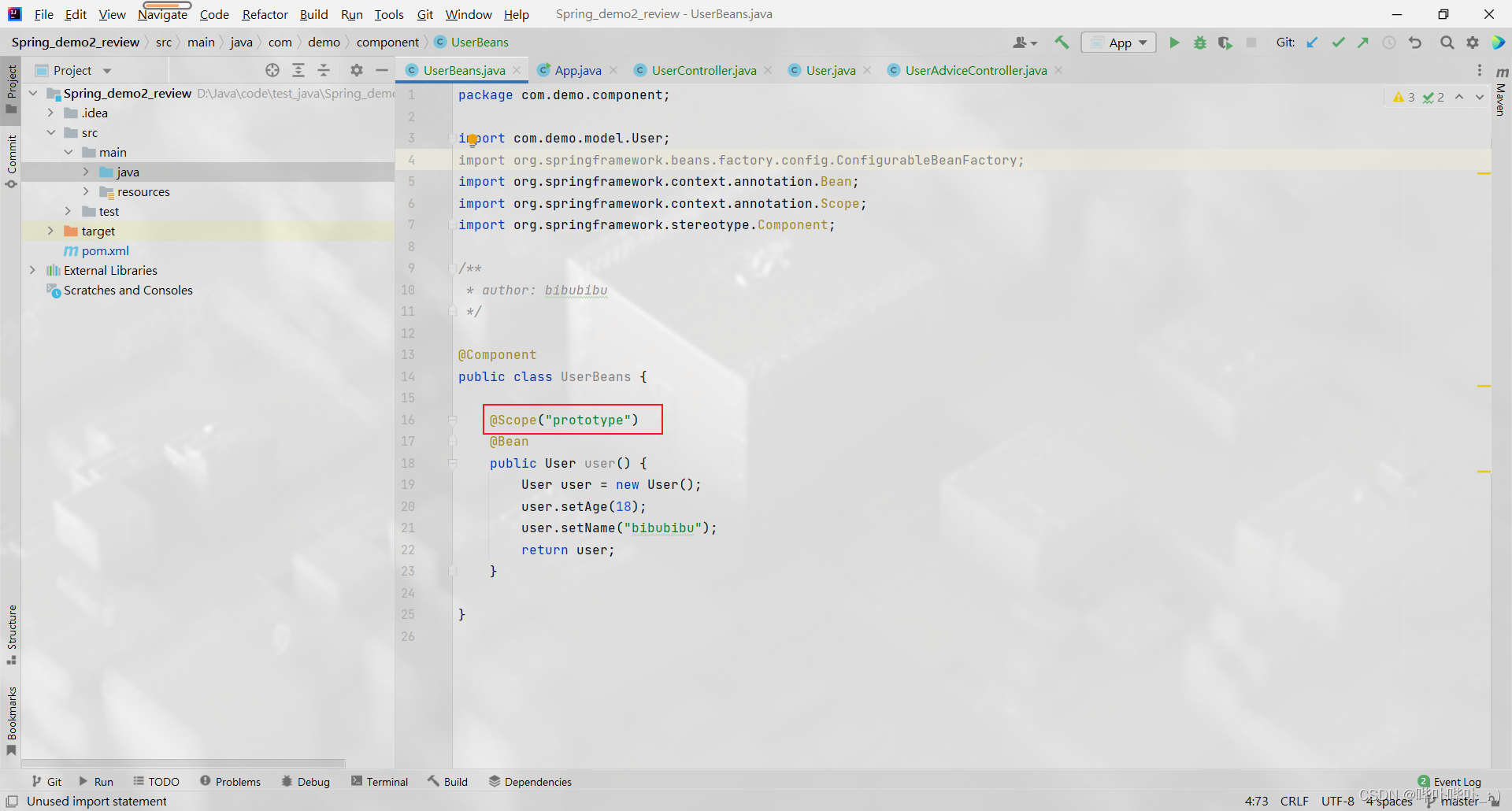The image size is (1512, 811).
Task: Commit changes using green checkmark
Action: [x=1338, y=43]
